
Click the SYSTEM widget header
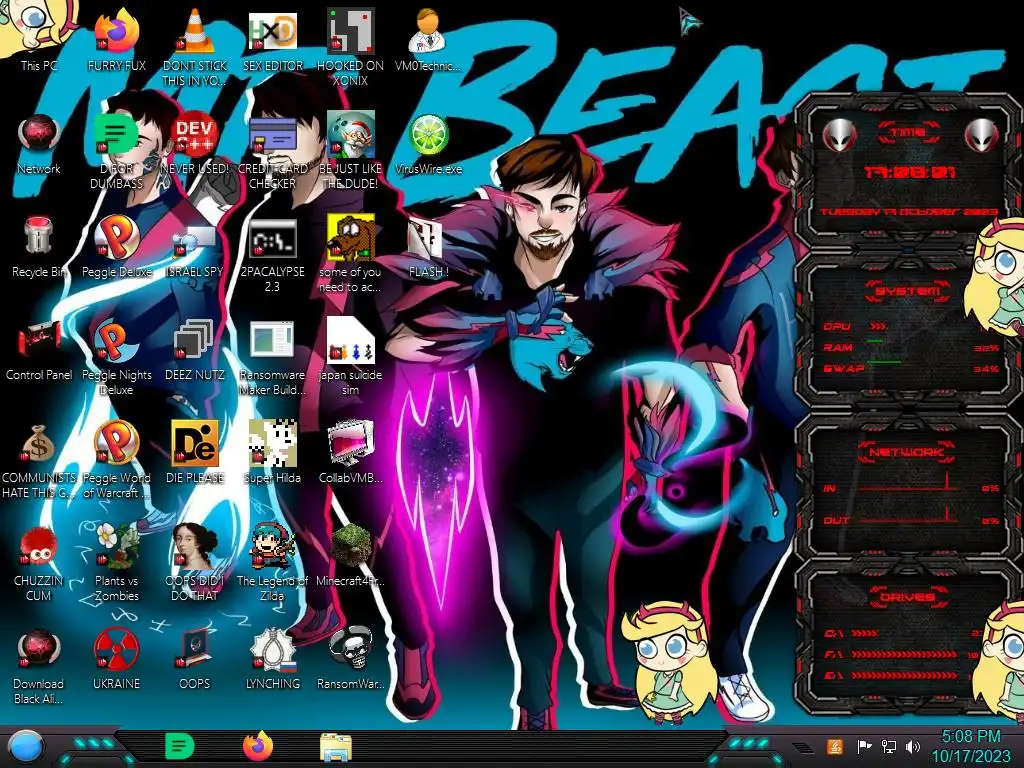(907, 291)
